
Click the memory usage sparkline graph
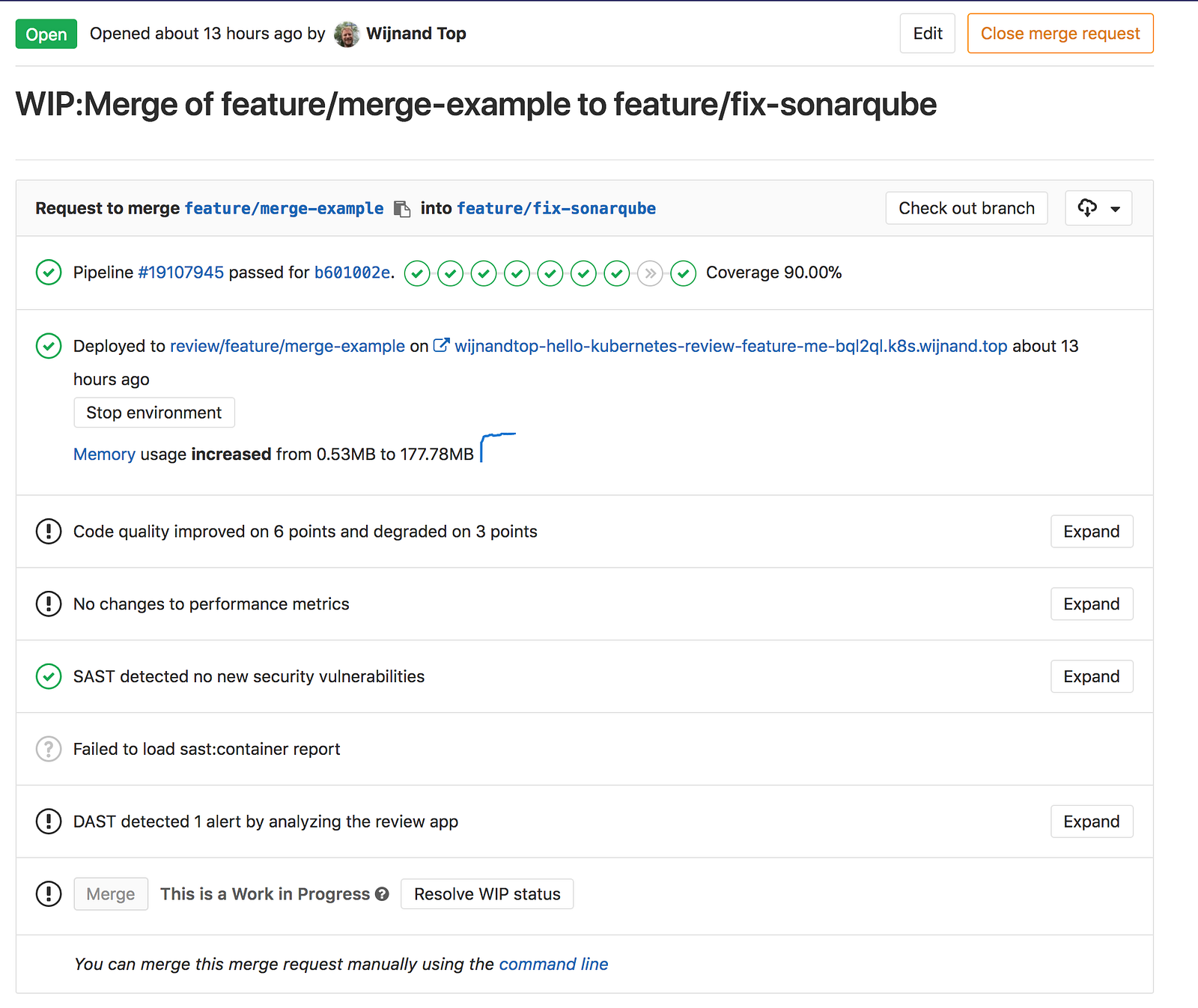click(x=497, y=447)
